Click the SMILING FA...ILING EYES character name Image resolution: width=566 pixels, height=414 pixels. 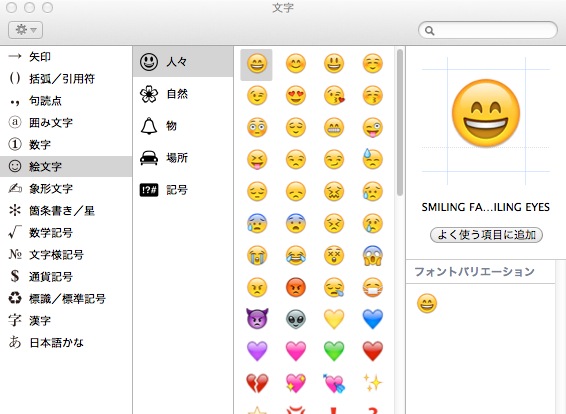(x=486, y=207)
